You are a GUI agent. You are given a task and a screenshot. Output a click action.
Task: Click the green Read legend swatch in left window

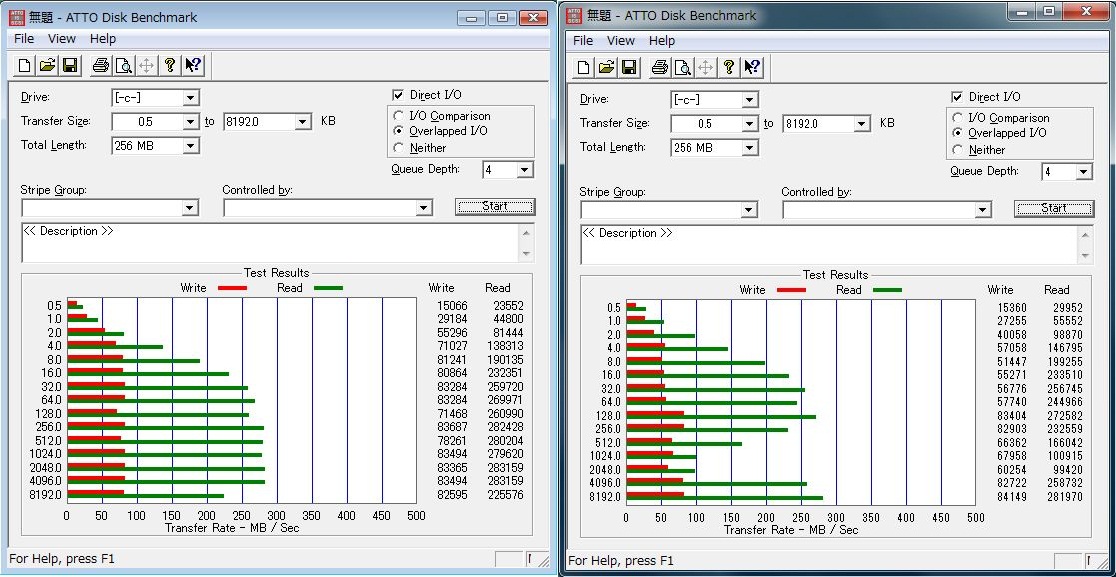pos(327,288)
